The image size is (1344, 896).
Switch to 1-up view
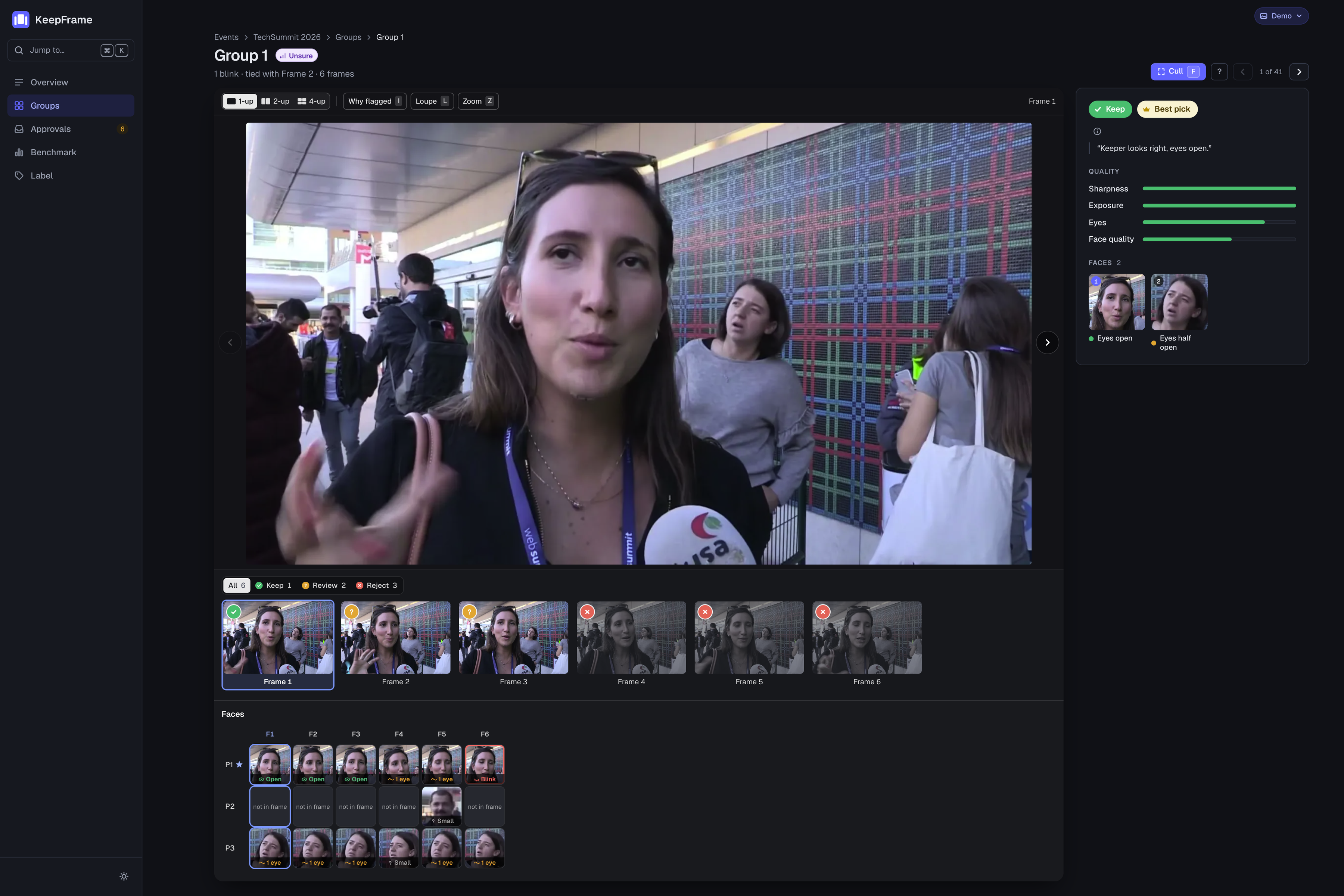point(240,101)
